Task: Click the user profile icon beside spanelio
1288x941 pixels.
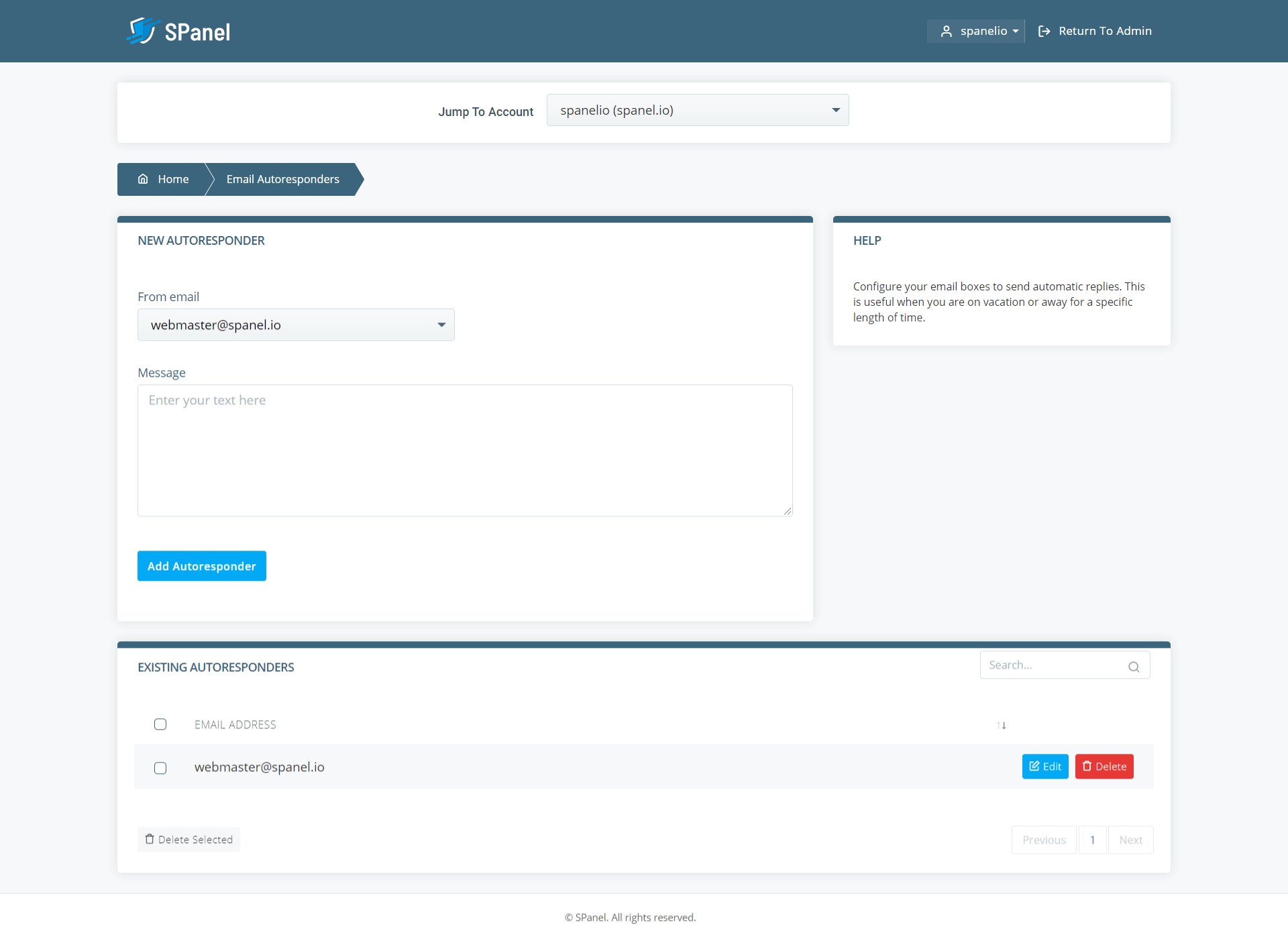Action: tap(946, 31)
